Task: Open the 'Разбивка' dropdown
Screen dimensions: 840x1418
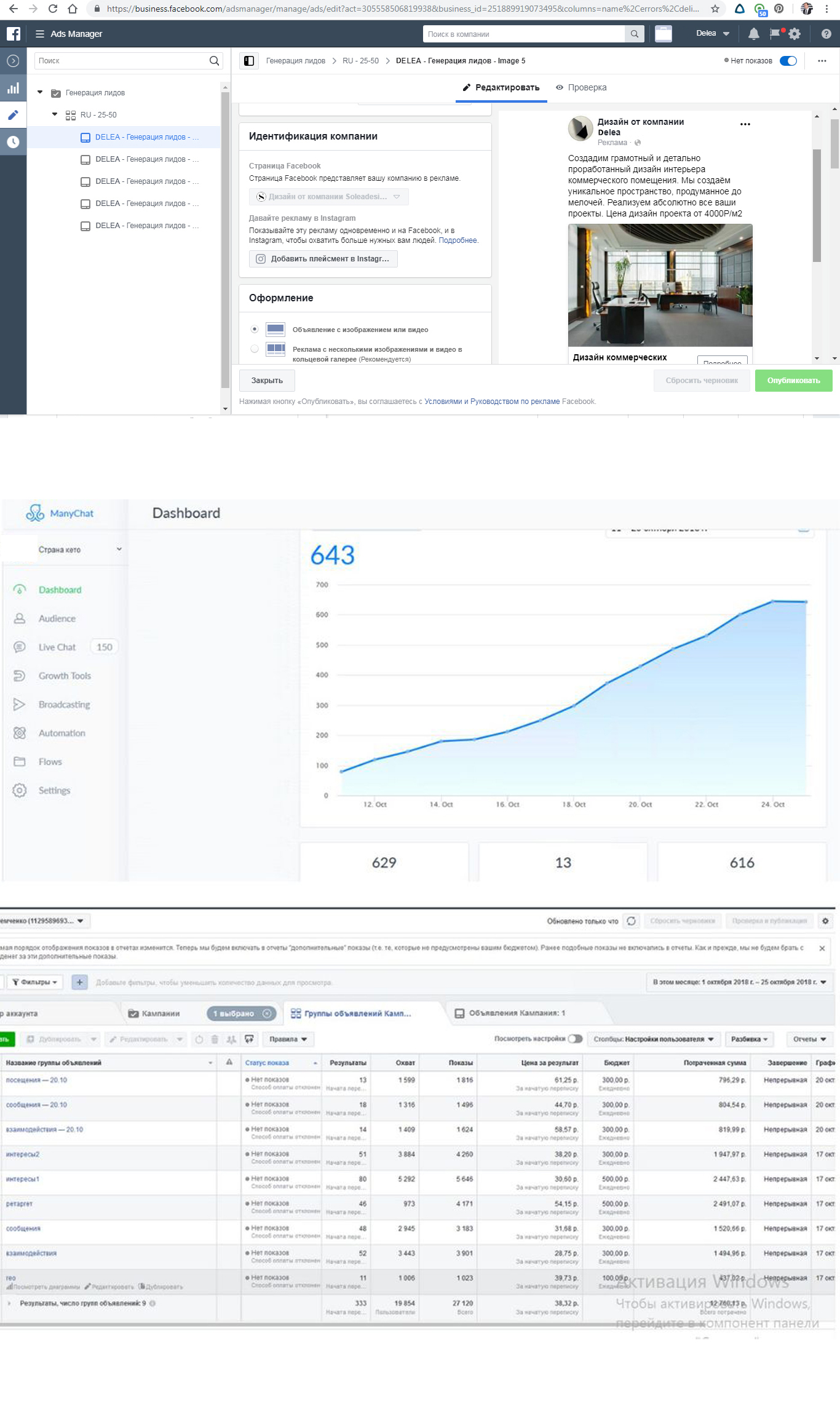Action: pos(749,1039)
